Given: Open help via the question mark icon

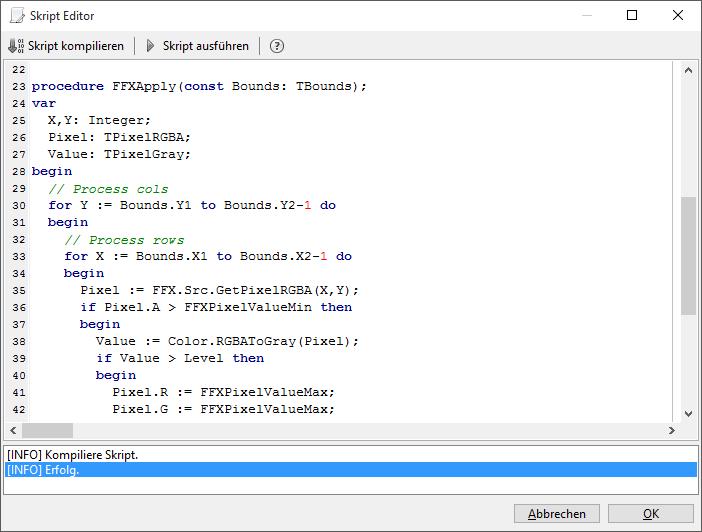Looking at the screenshot, I should tap(277, 46).
